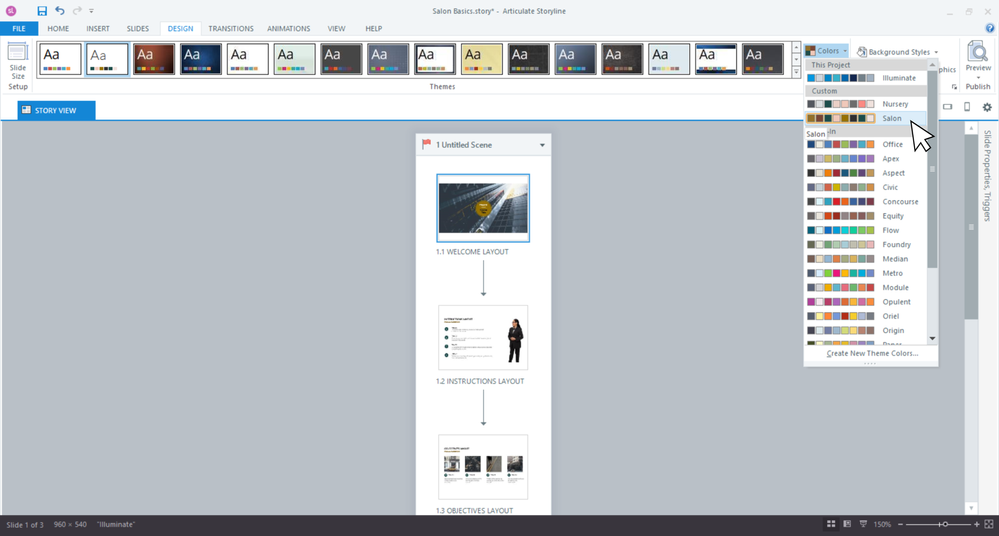The image size is (999, 536).
Task: Apply the dark red-brown theme thumbnail
Action: 154,59
